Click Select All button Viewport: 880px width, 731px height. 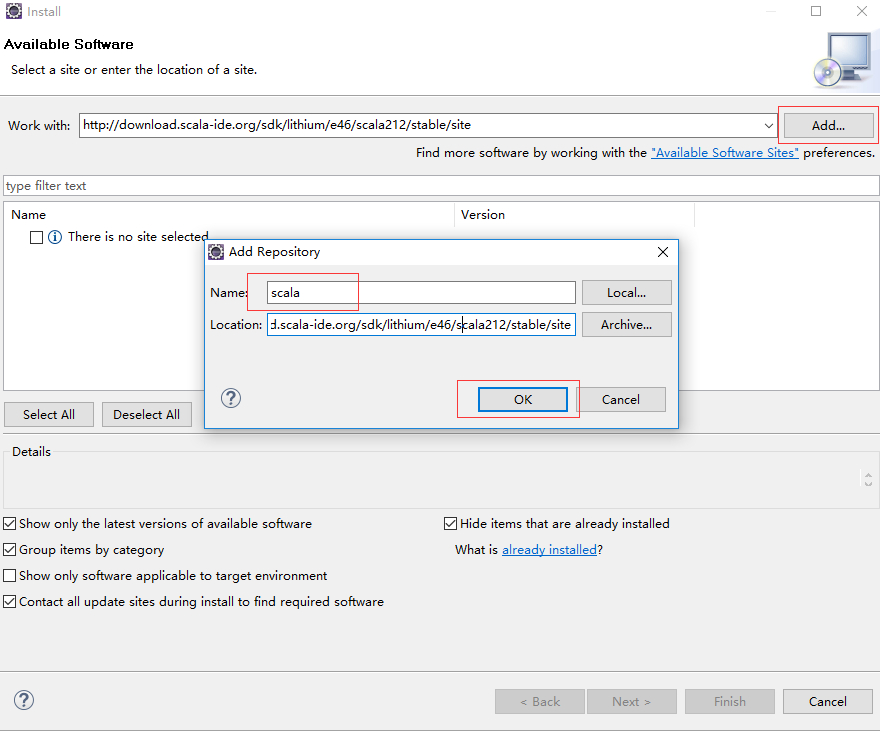pyautogui.click(x=49, y=415)
